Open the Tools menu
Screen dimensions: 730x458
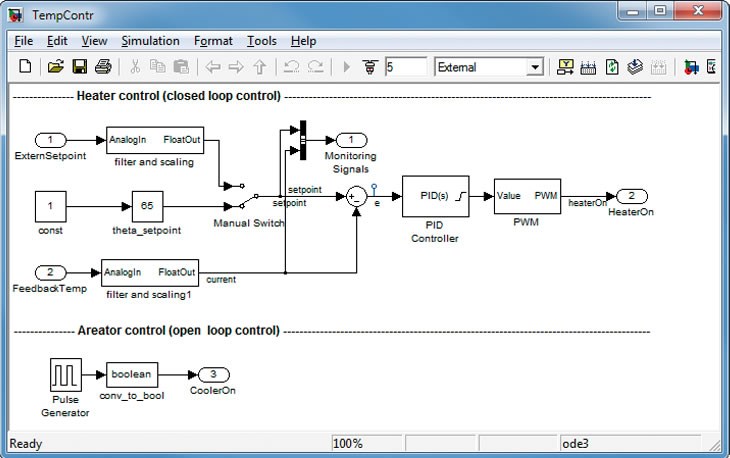pos(262,41)
